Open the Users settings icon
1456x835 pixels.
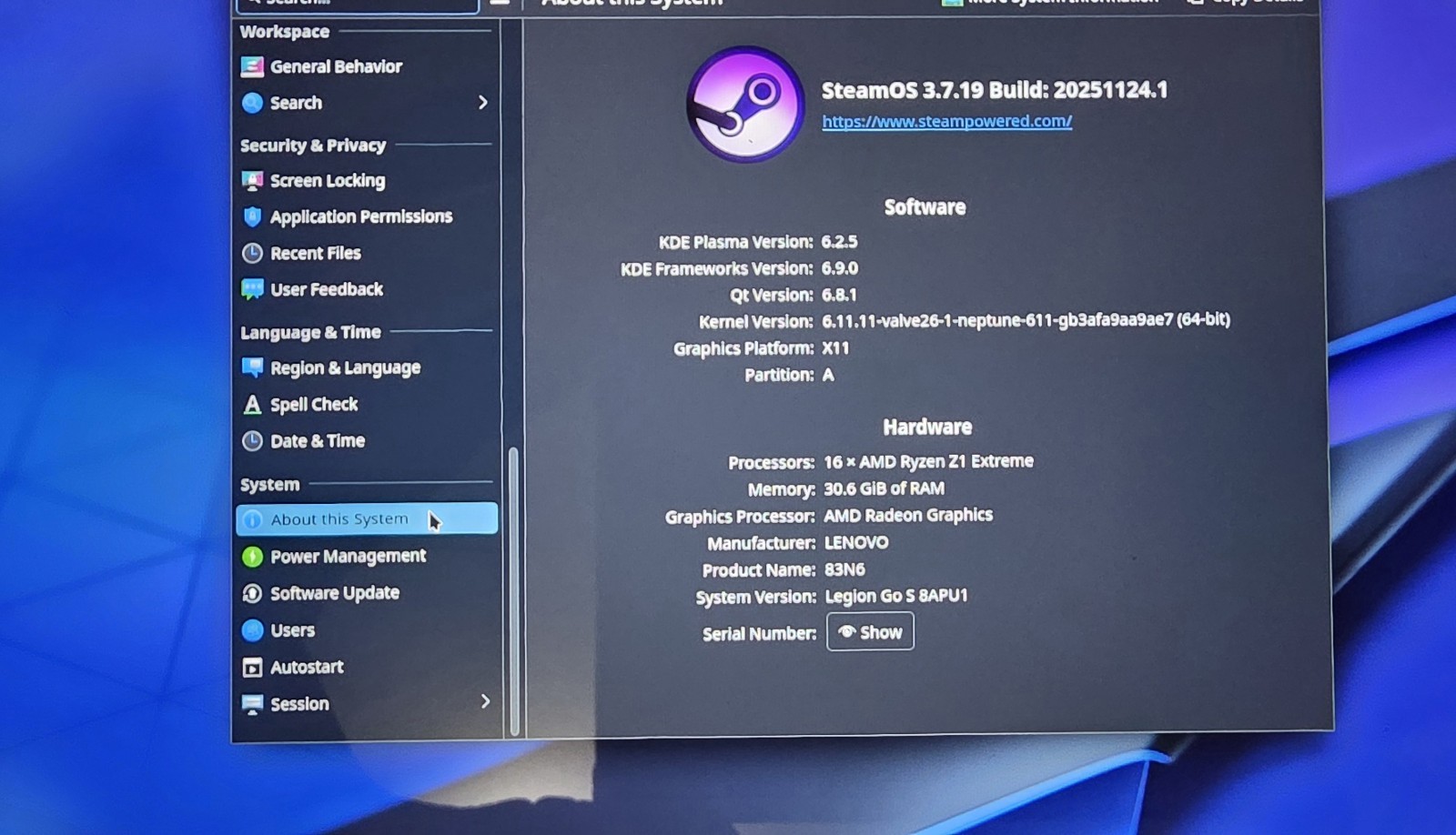252,630
